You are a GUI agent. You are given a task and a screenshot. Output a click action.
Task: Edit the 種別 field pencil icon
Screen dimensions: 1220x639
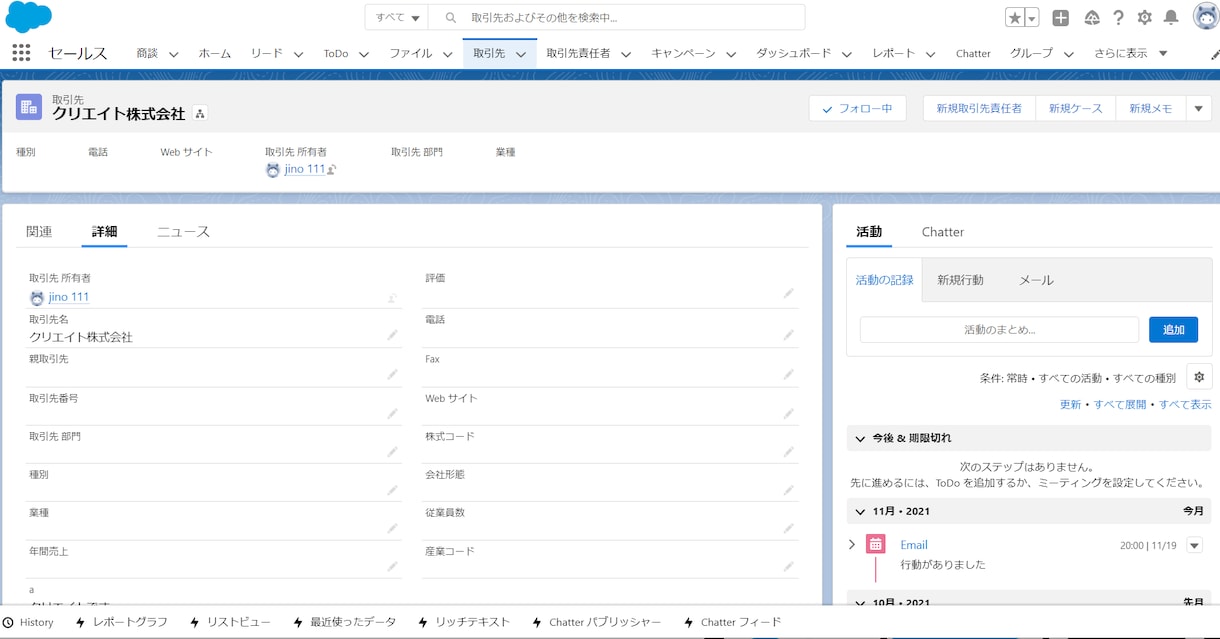point(392,490)
